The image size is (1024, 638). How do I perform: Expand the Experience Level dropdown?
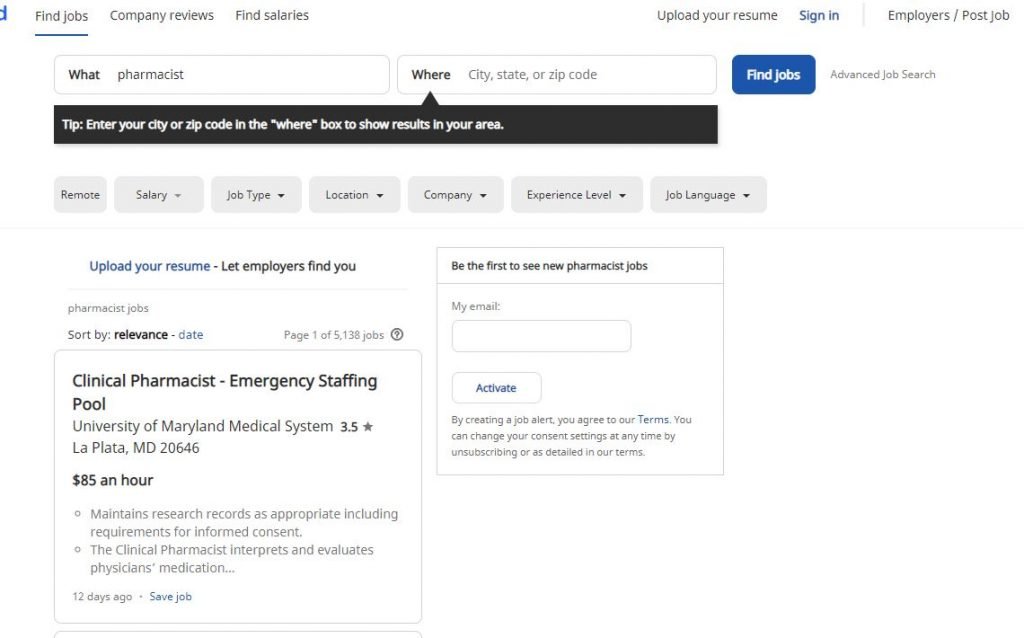pyautogui.click(x=576, y=195)
